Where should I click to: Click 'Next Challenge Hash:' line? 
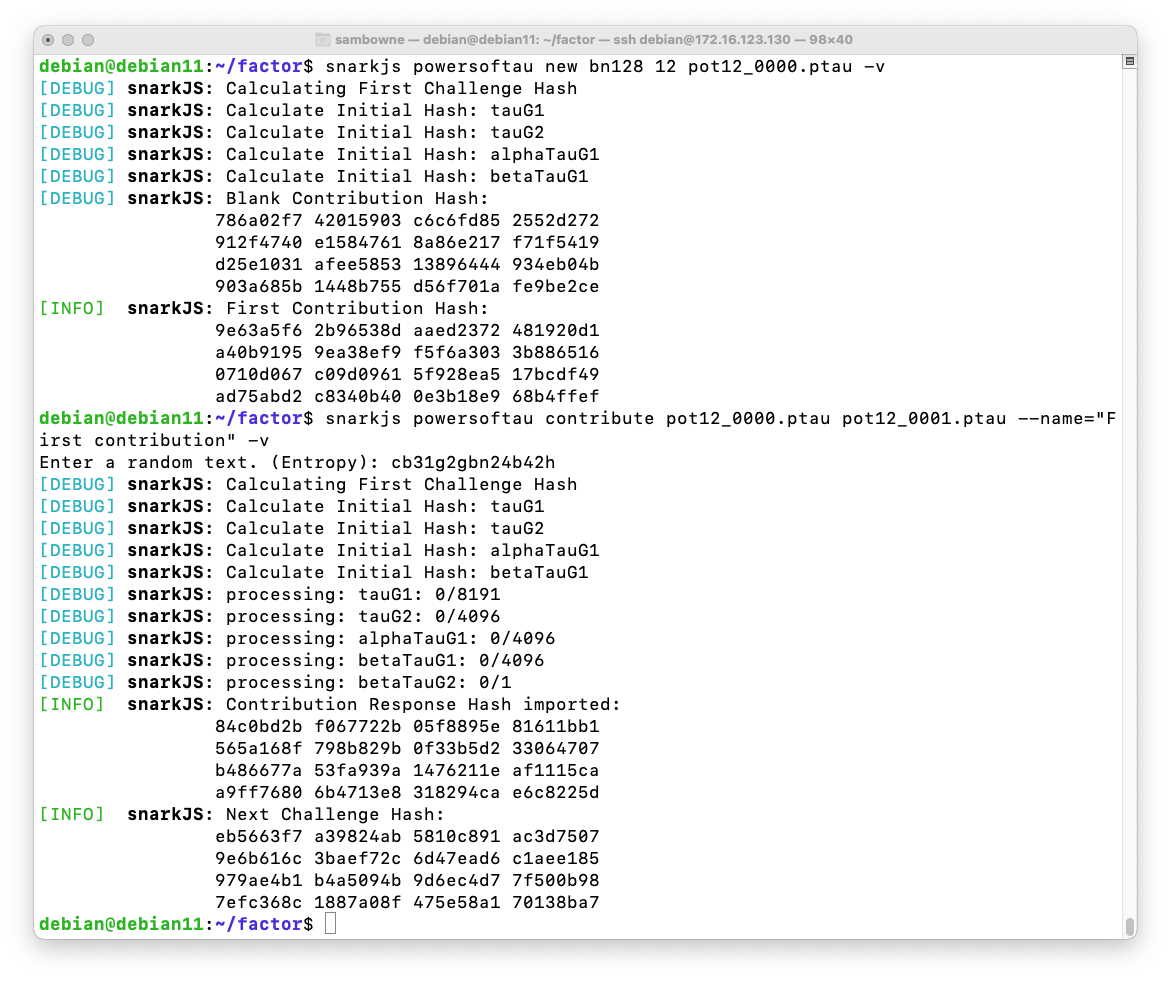[x=335, y=815]
